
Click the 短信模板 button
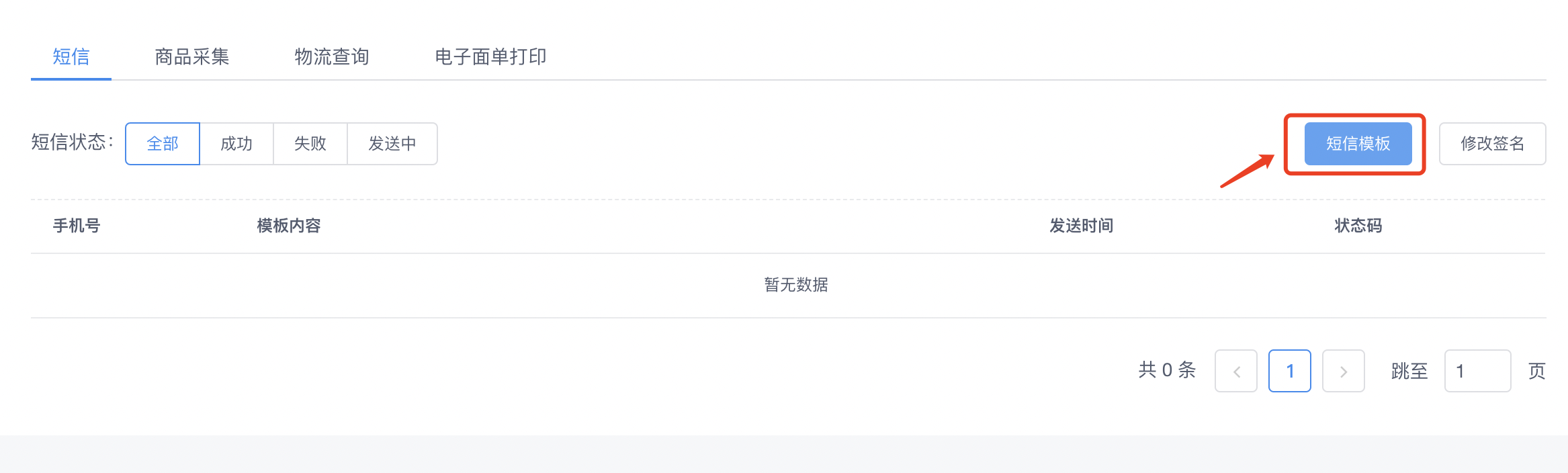point(1358,144)
